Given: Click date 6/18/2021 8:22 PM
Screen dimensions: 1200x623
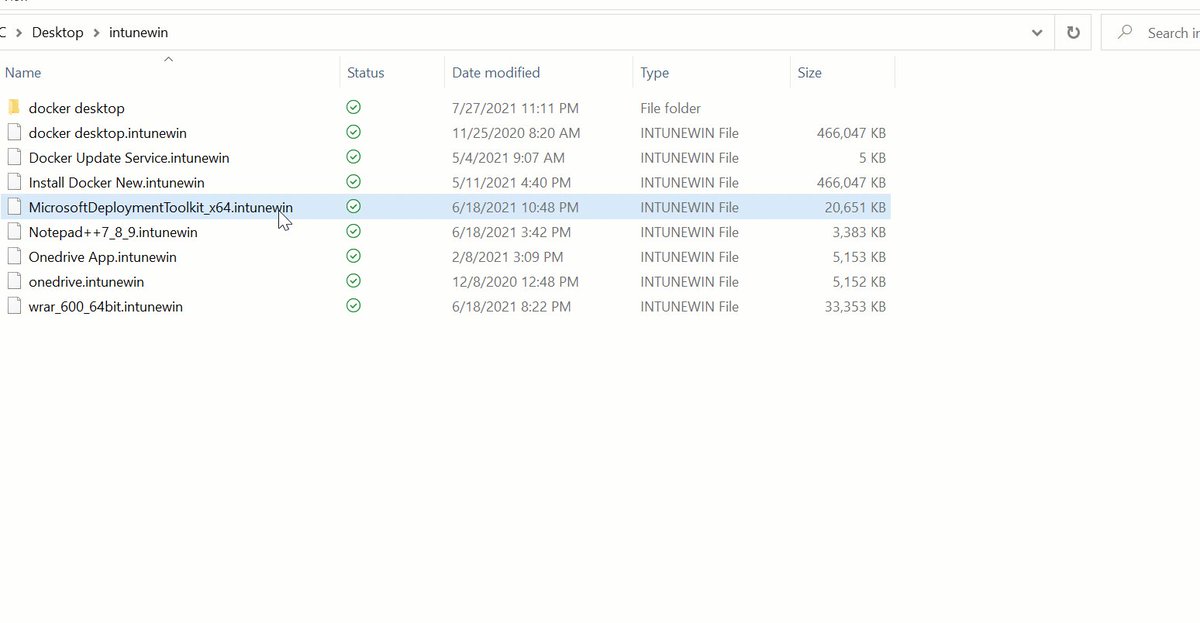Looking at the screenshot, I should tap(511, 307).
